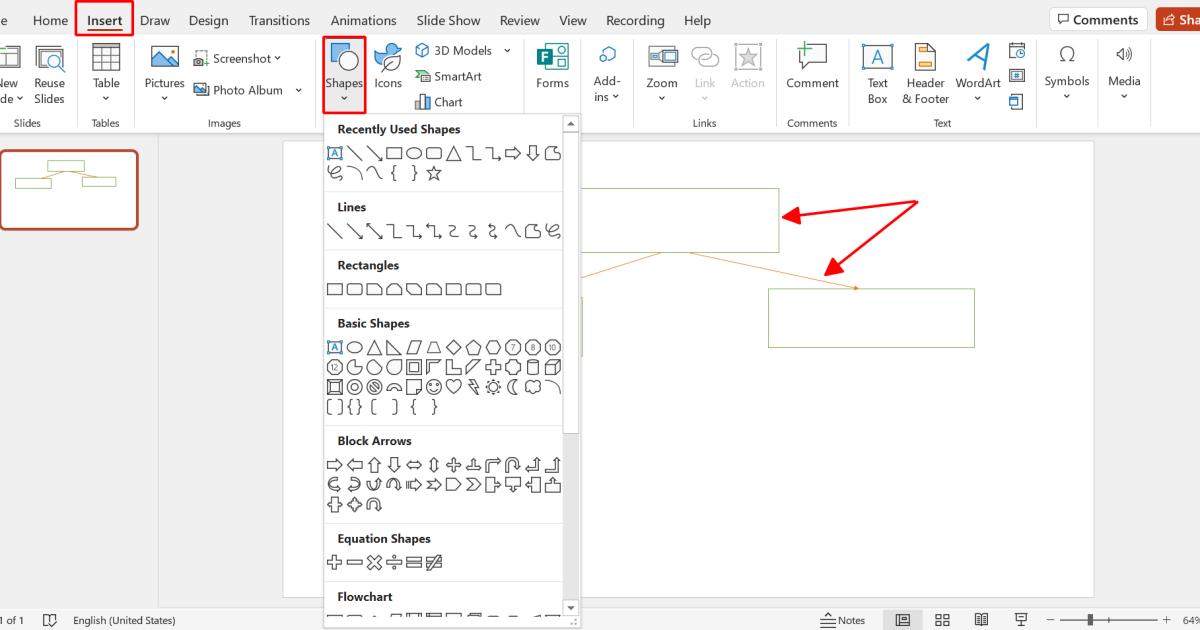The height and width of the screenshot is (630, 1200).
Task: Switch to the Animations ribbon tab
Action: (363, 20)
